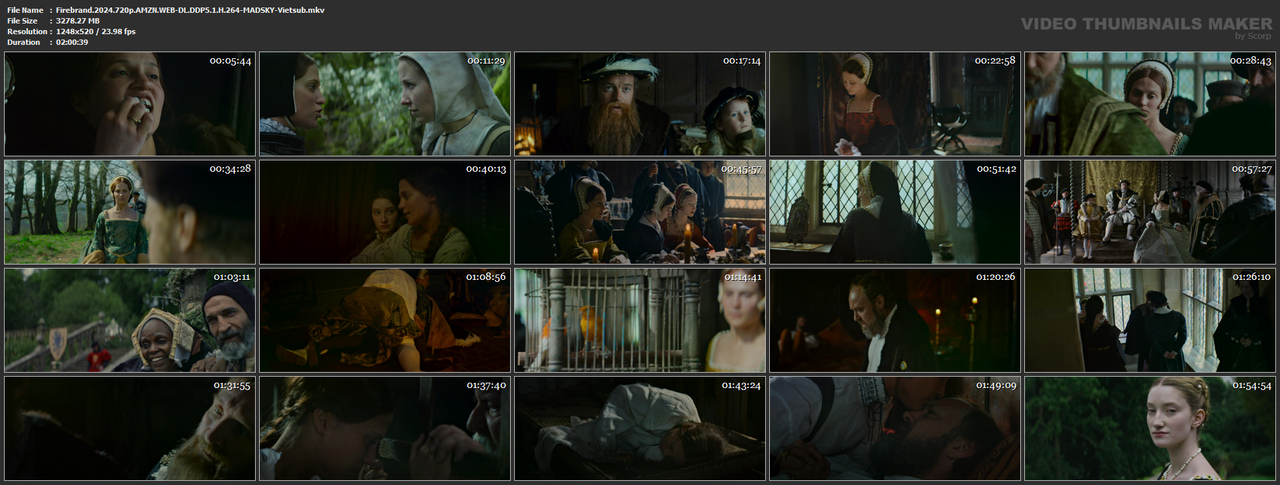Select the Firebrand .mkv file name text
This screenshot has height=485, width=1280.
pyautogui.click(x=190, y=10)
